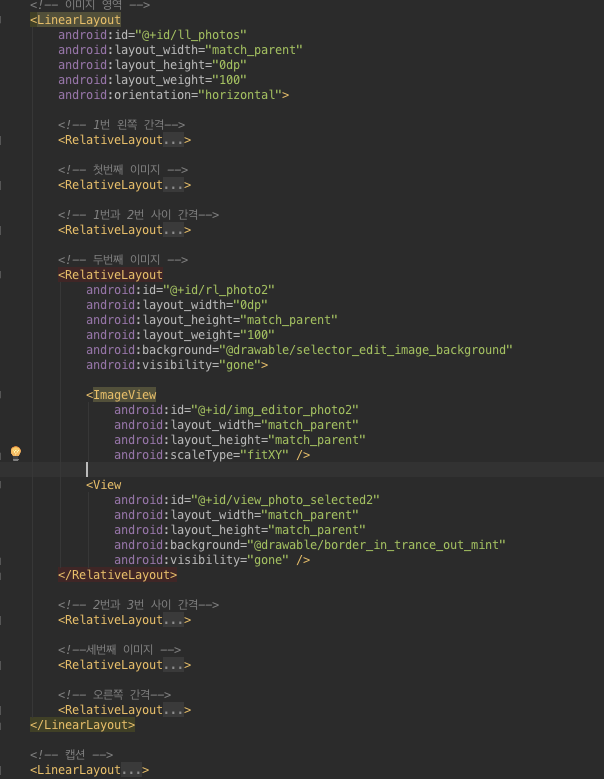The height and width of the screenshot is (779, 604).
Task: Click layout_weight="100" in rl_photo2
Action: click(180, 335)
